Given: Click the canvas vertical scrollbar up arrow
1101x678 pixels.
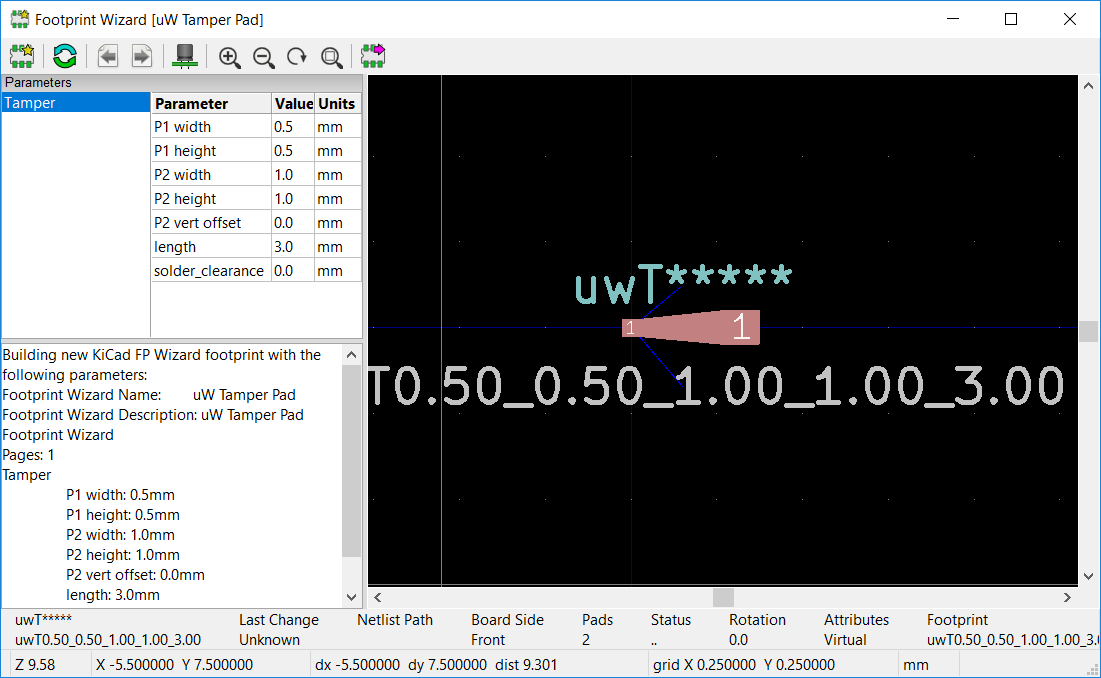Looking at the screenshot, I should pos(1089,86).
